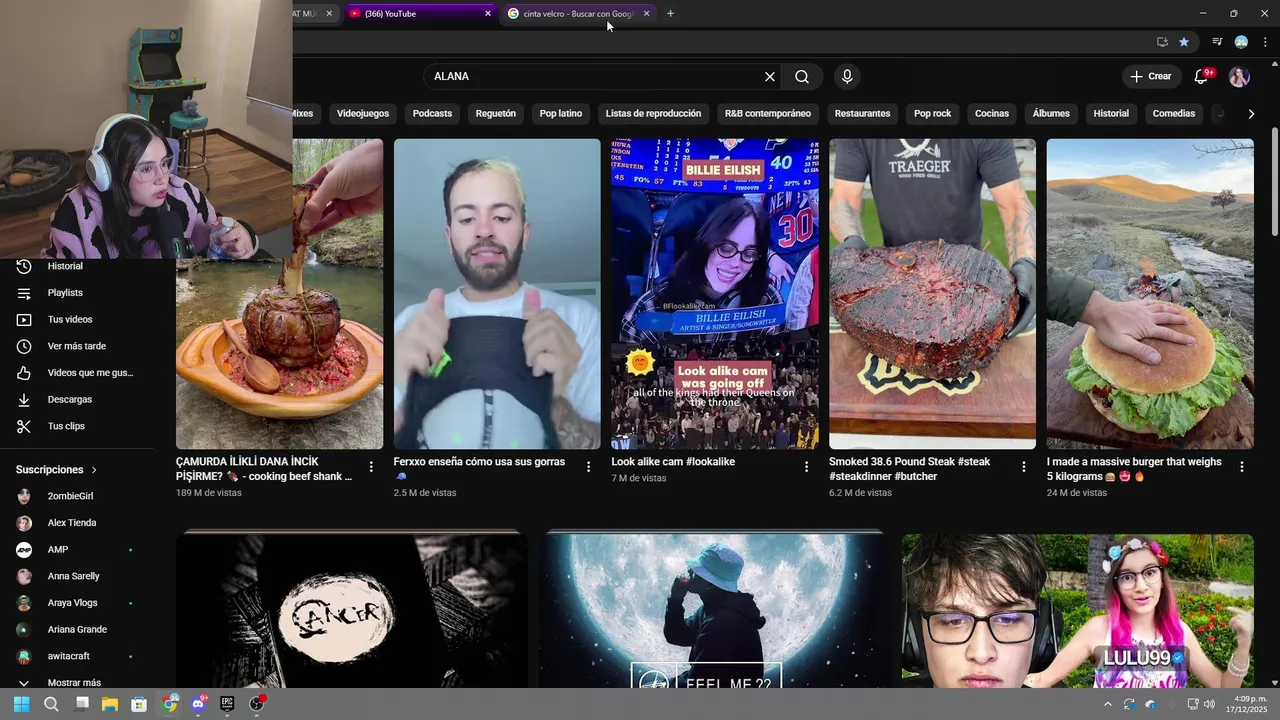Open Historial in the sidebar

[x=76, y=266]
